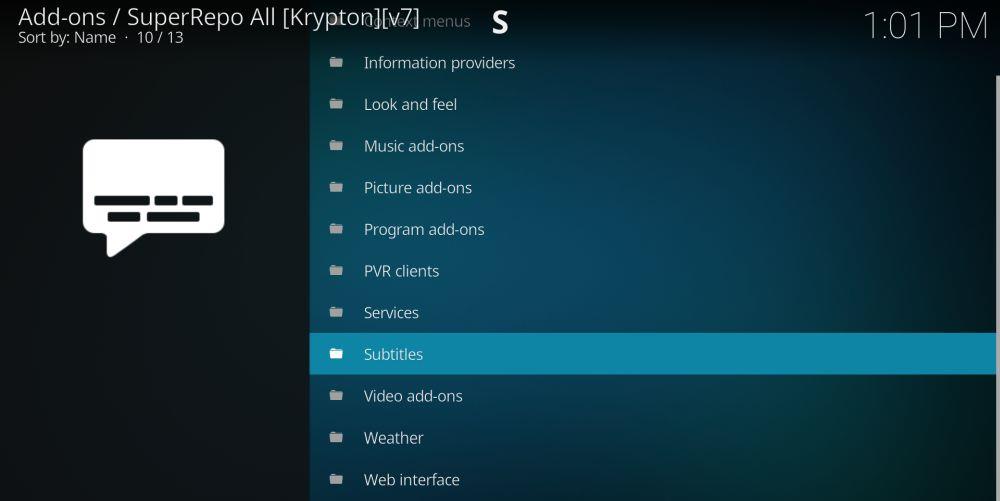This screenshot has width=1000, height=501.
Task: Click the folder icon beside Subtitles
Action: click(336, 354)
